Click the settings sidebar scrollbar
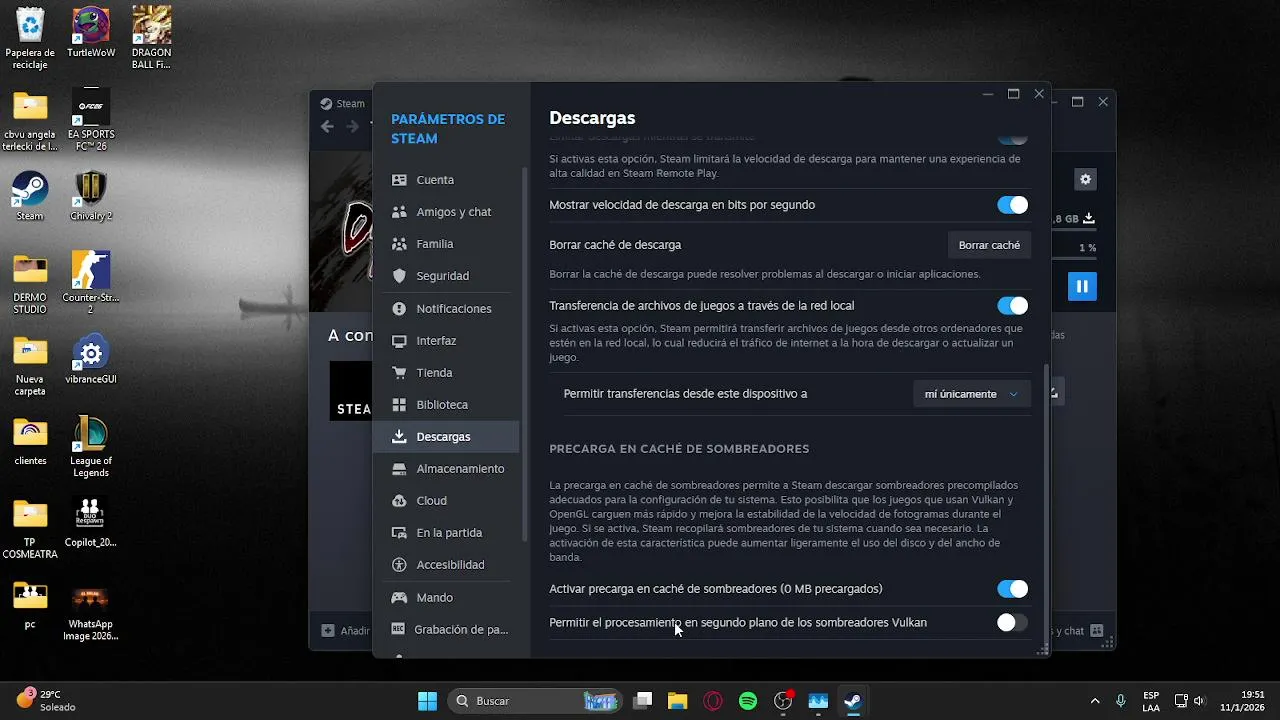 coord(525,355)
